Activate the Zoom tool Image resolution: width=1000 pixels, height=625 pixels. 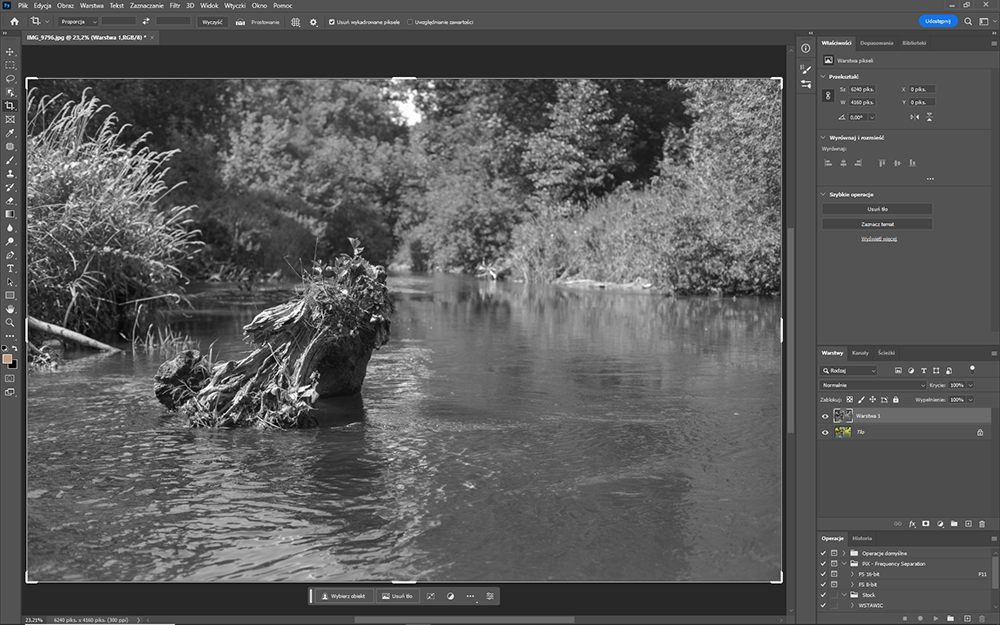(x=10, y=323)
